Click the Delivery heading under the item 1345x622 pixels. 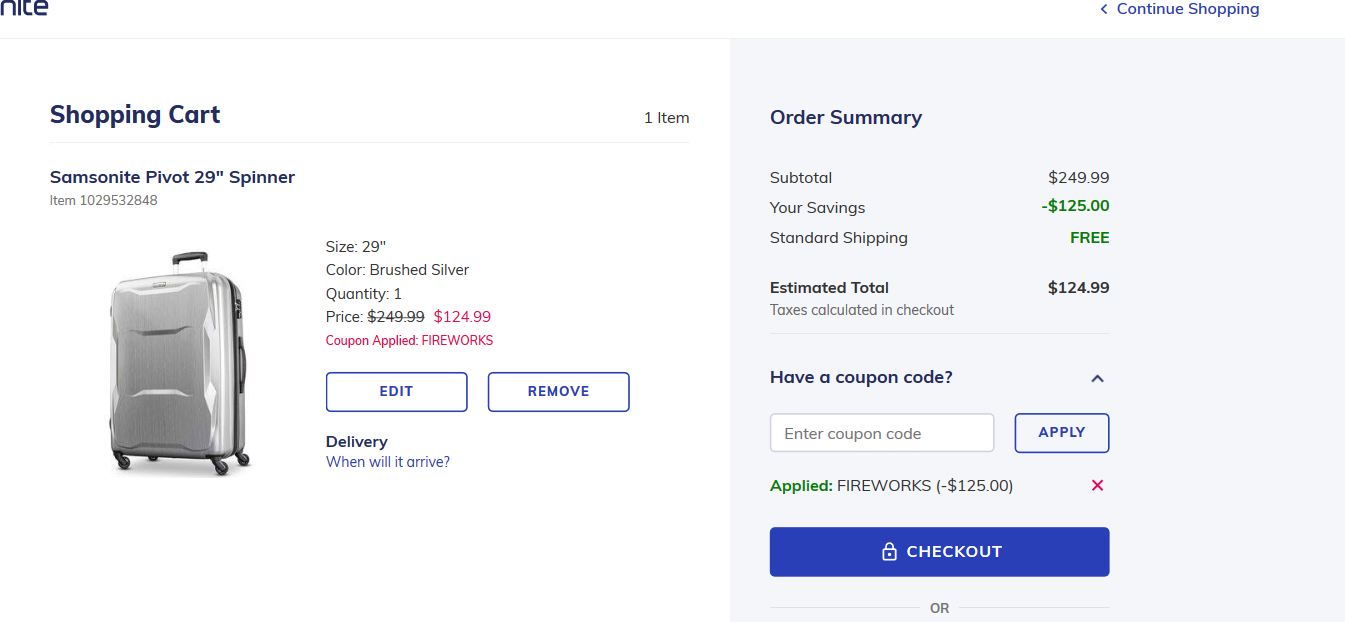click(x=356, y=441)
